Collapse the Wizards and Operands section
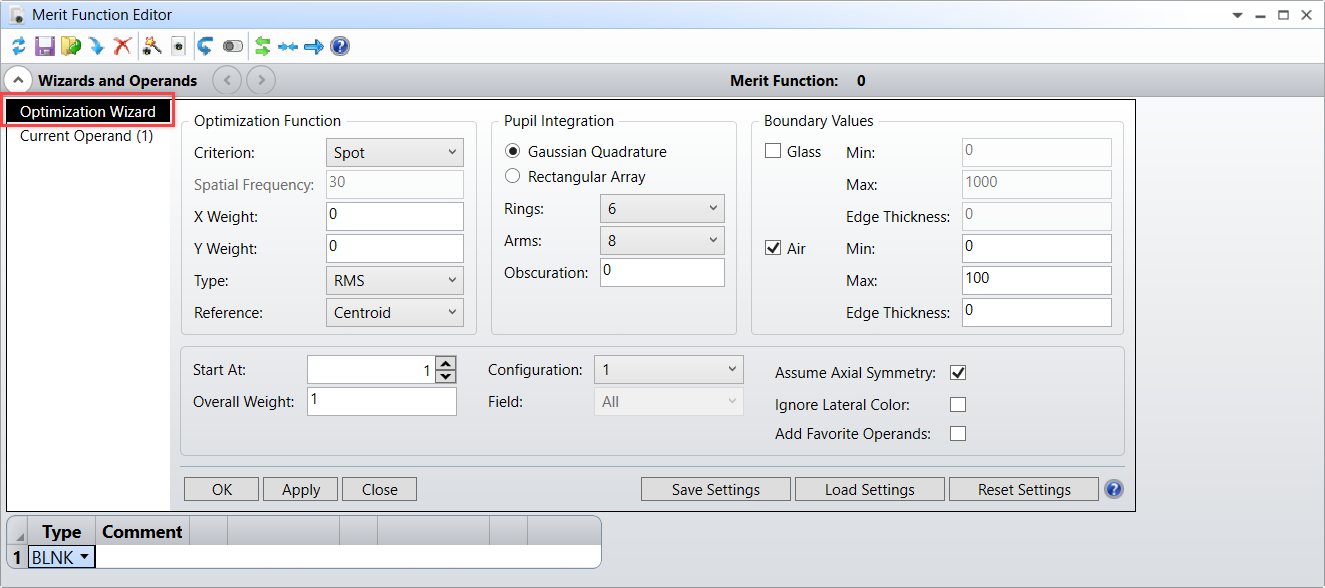The height and width of the screenshot is (588, 1325). click(17, 80)
